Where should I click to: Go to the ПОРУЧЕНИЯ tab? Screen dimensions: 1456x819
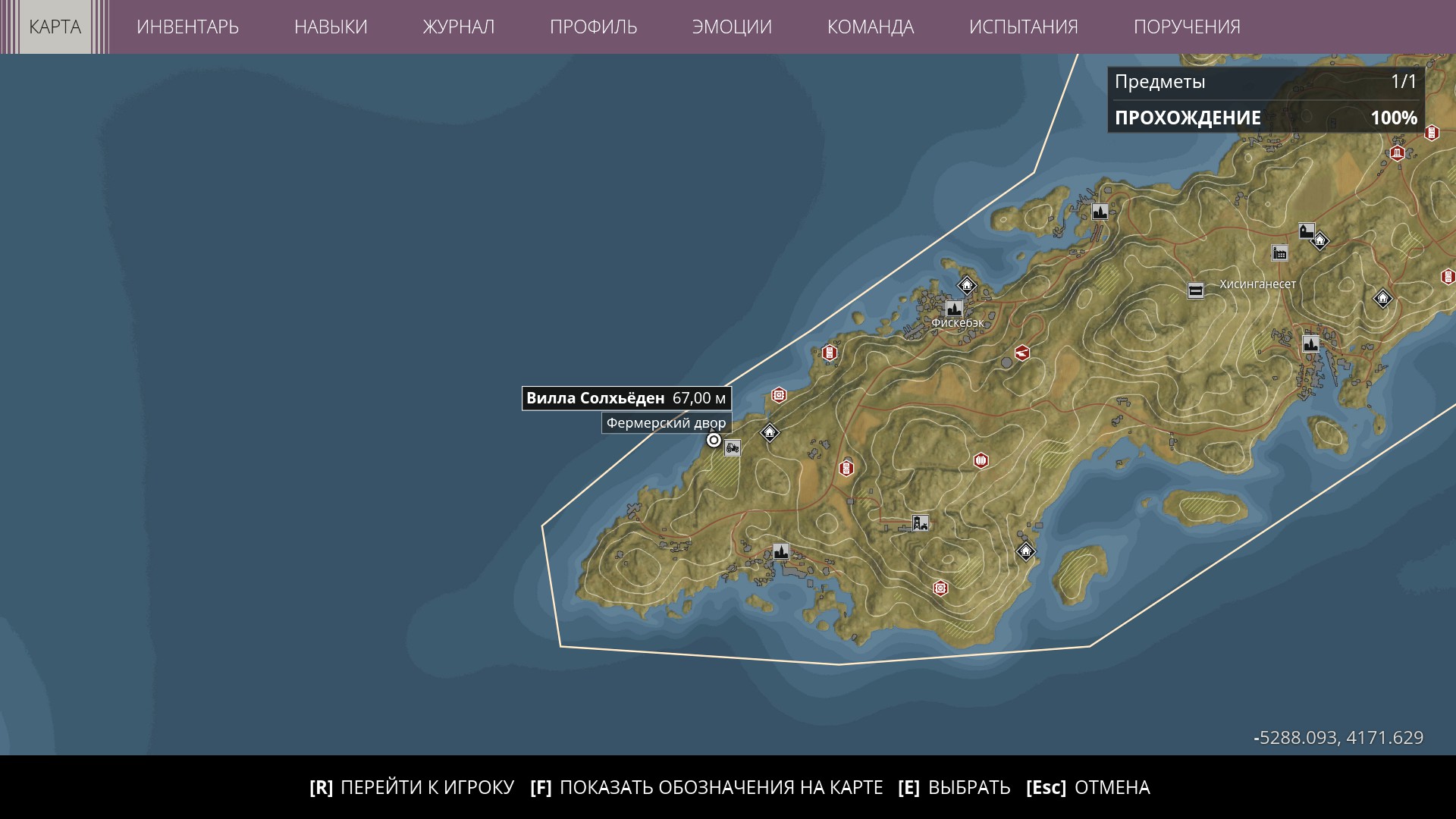click(x=1187, y=27)
